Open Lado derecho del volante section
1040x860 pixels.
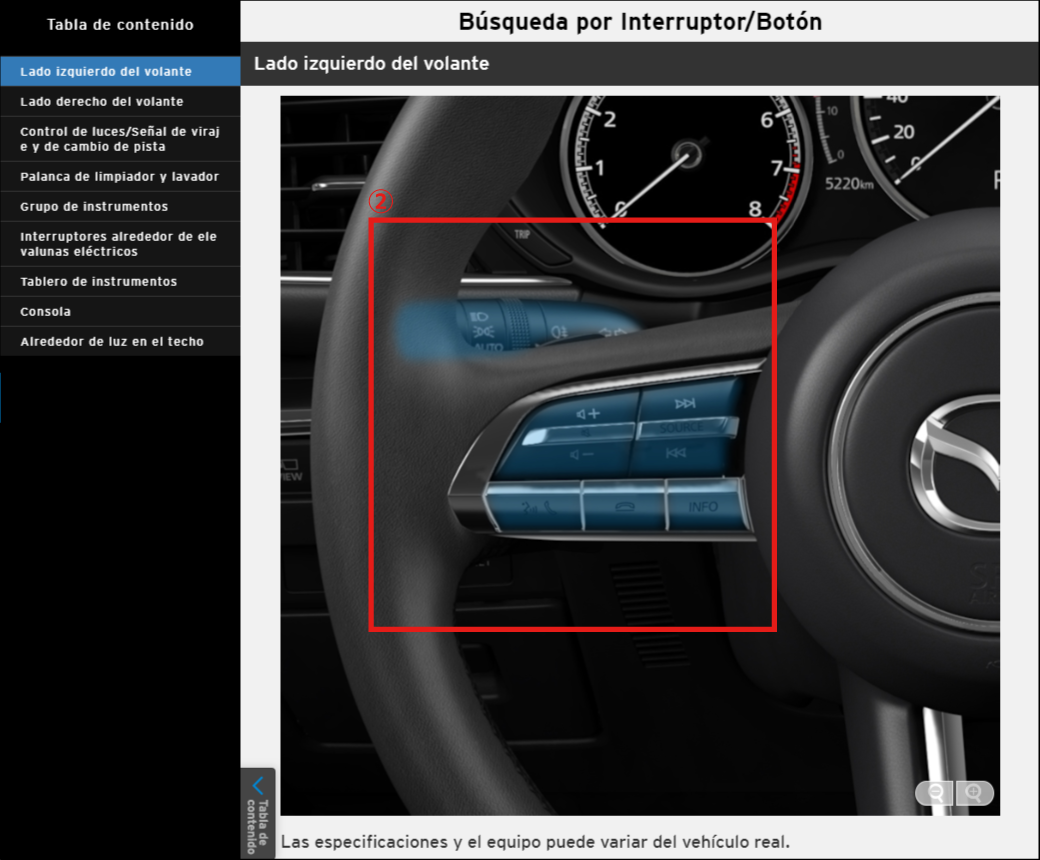click(x=102, y=101)
